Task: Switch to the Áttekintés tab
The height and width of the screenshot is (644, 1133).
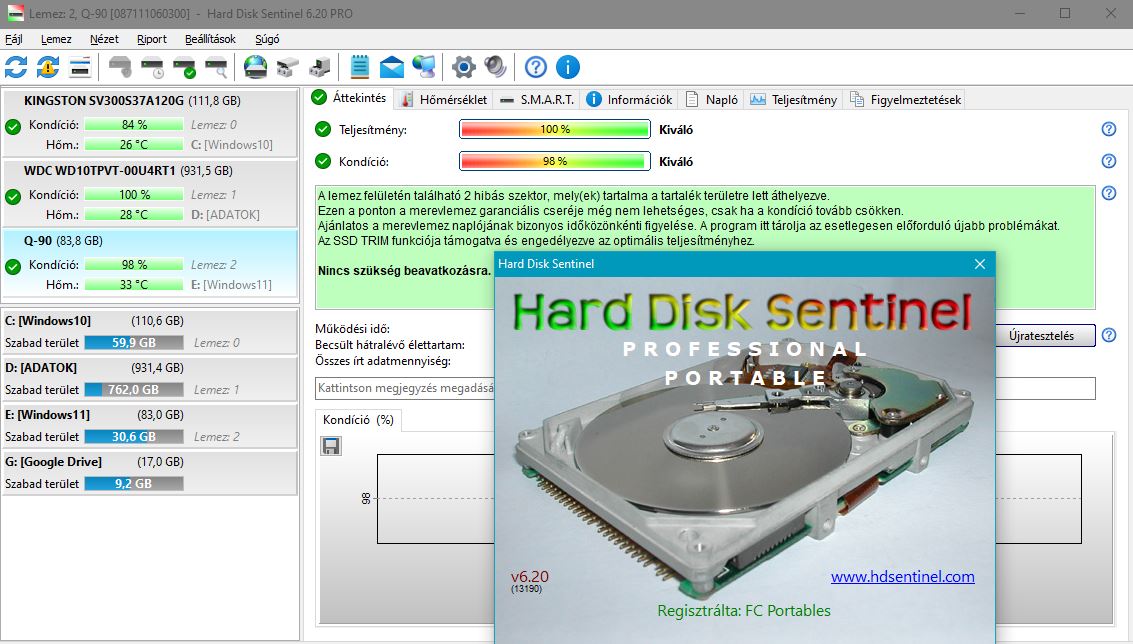Action: coord(350,98)
